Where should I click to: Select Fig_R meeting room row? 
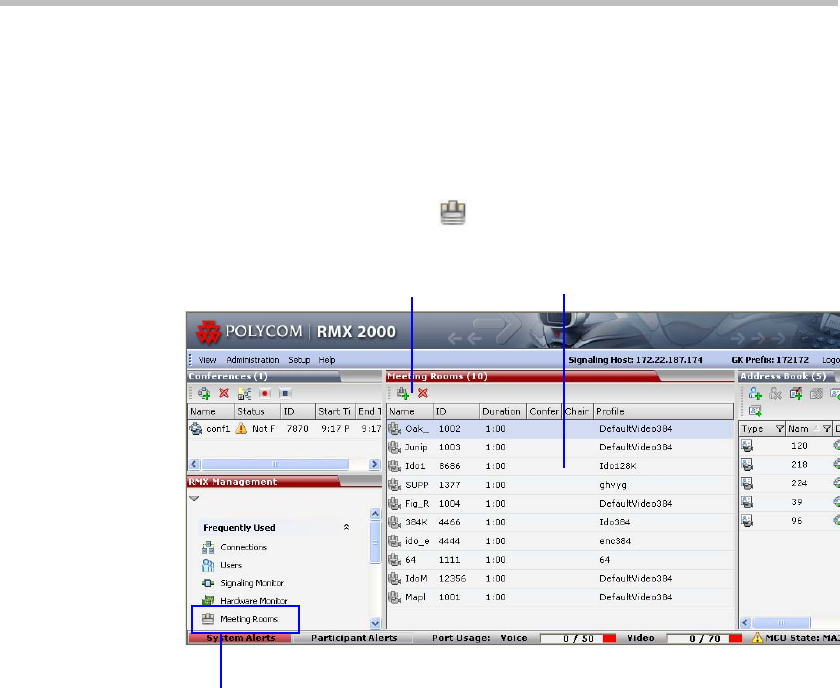coord(560,503)
